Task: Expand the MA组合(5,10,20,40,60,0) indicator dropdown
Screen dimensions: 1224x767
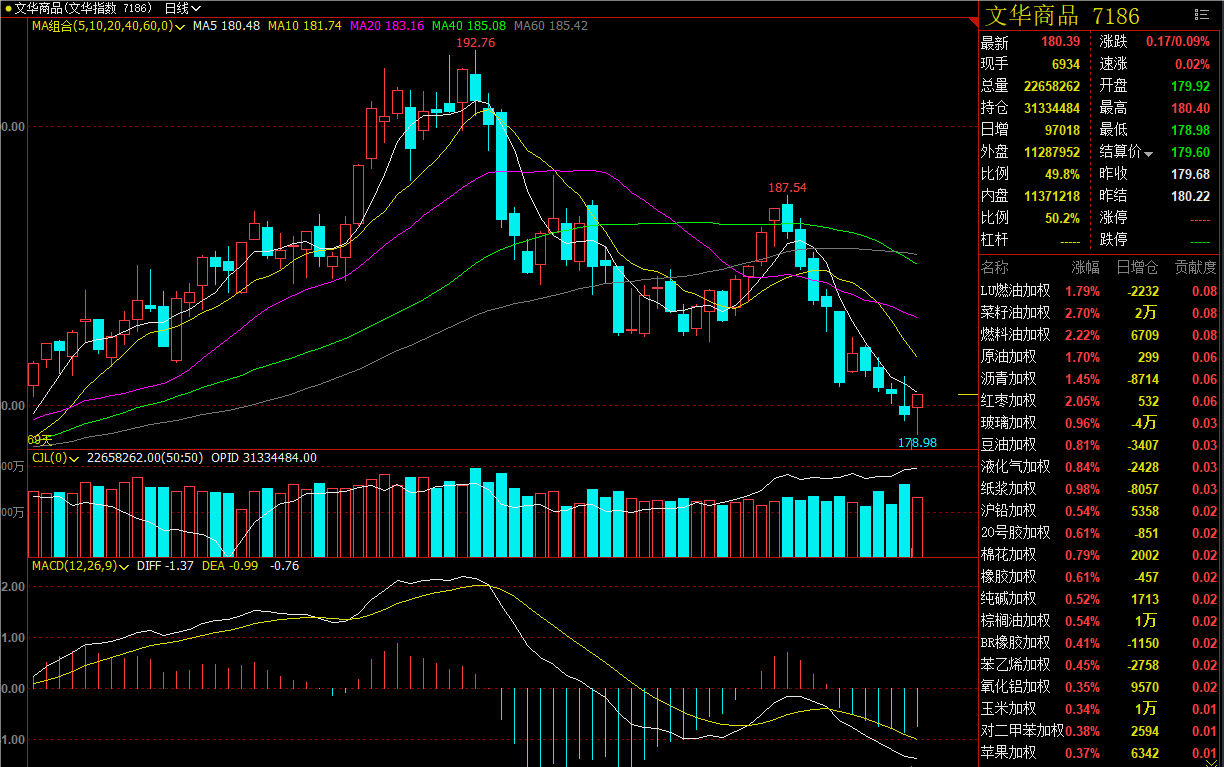Action: [x=179, y=26]
